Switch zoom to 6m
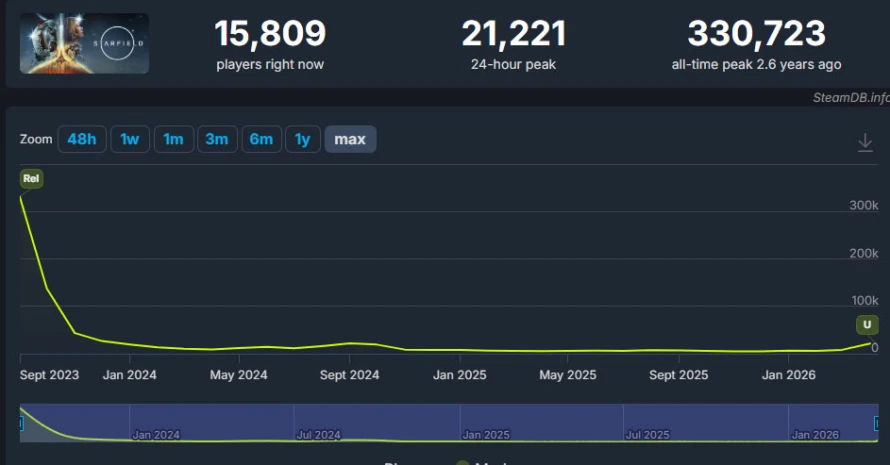890x465 pixels. pos(261,139)
